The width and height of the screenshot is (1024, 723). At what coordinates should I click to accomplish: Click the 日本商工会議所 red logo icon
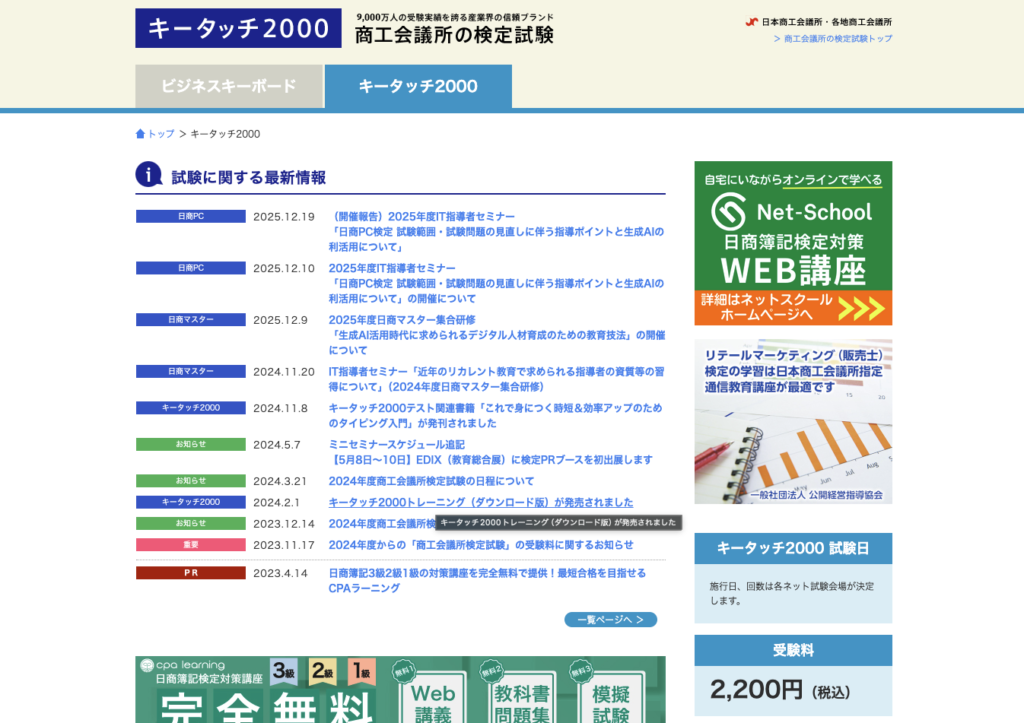[x=752, y=22]
